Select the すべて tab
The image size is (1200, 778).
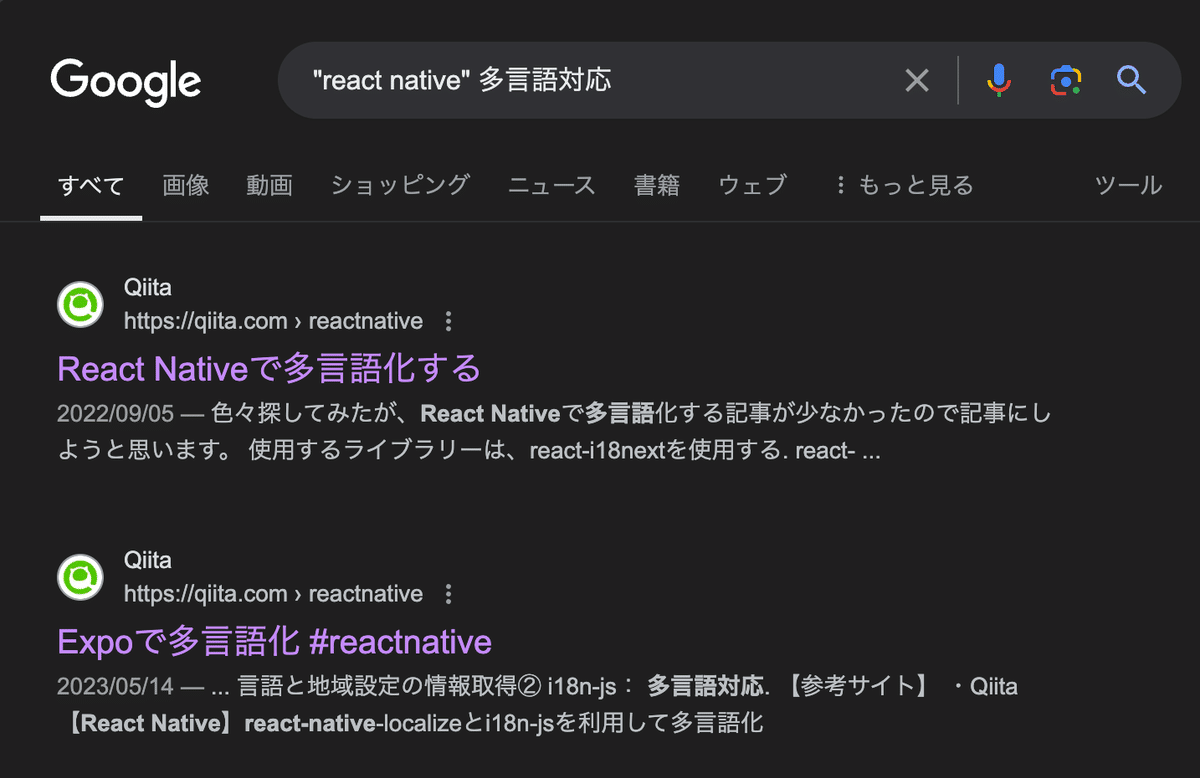tap(91, 185)
